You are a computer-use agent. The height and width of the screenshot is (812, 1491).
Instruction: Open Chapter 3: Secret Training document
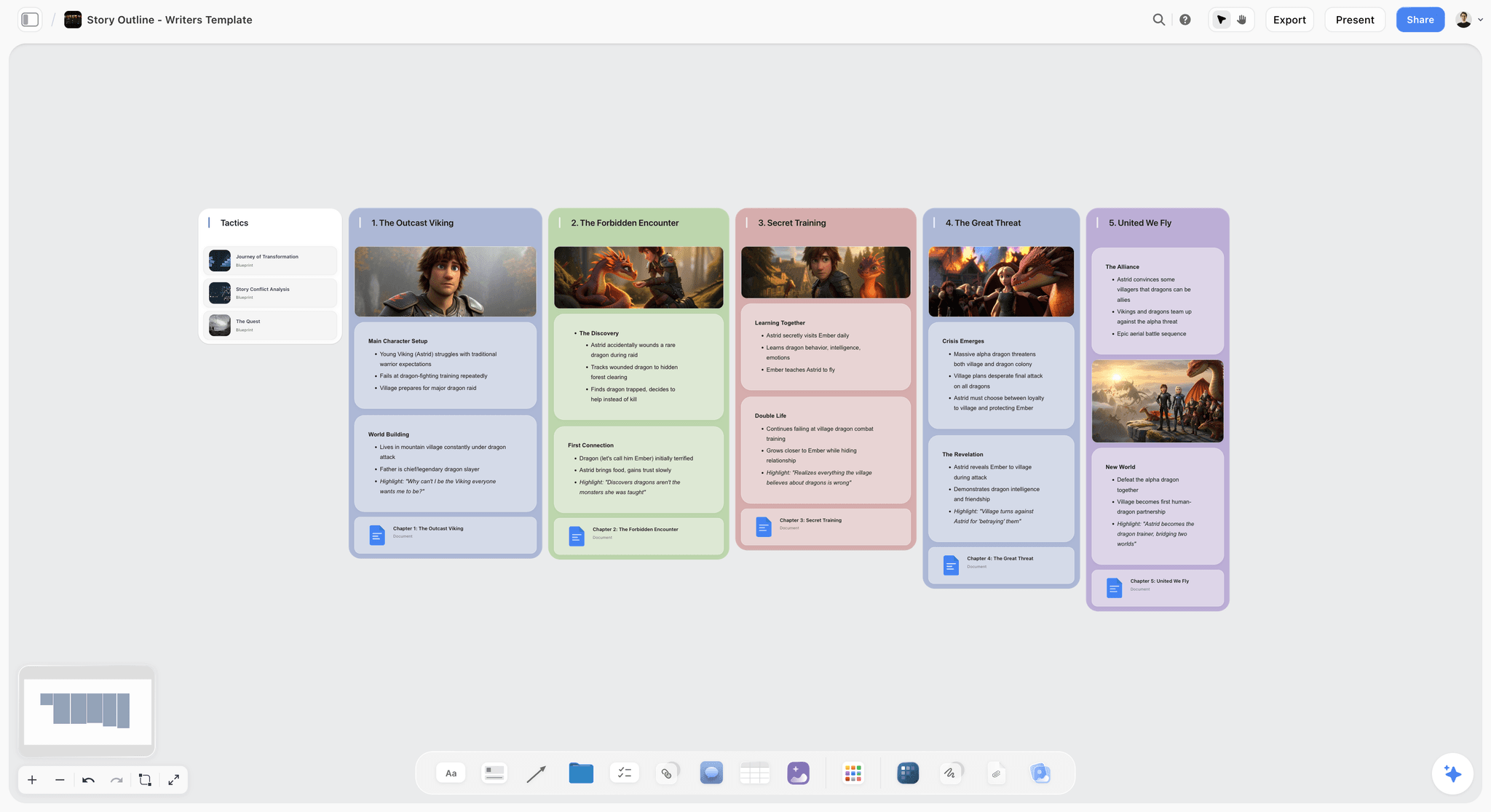pyautogui.click(x=826, y=526)
